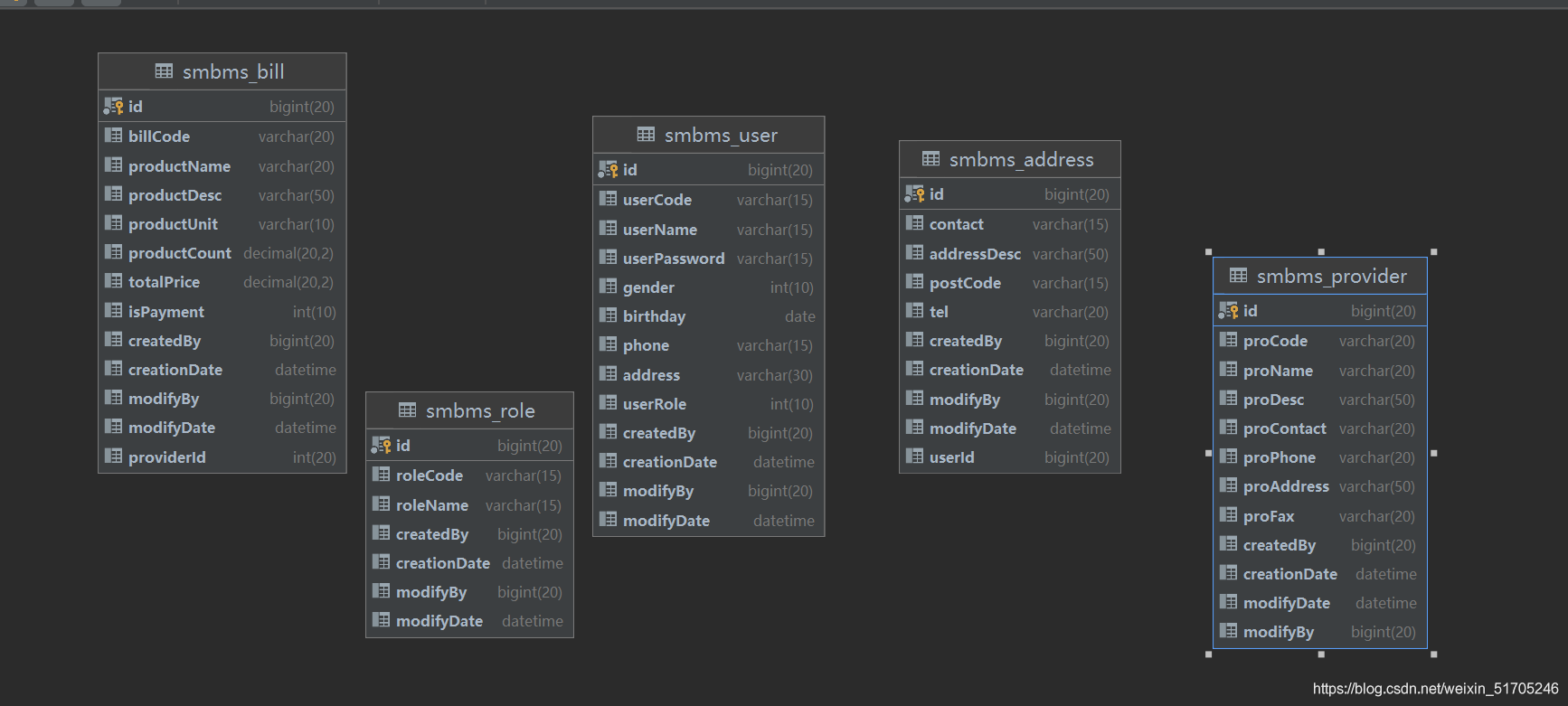The width and height of the screenshot is (1568, 706).
Task: Select the userId column in smbms_address
Action: click(x=1010, y=457)
